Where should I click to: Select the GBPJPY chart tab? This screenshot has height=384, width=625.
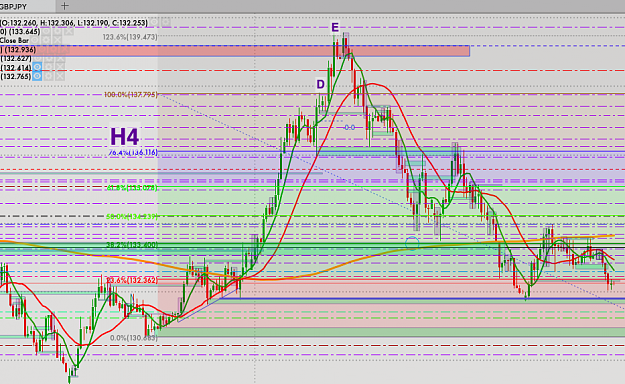27,6
